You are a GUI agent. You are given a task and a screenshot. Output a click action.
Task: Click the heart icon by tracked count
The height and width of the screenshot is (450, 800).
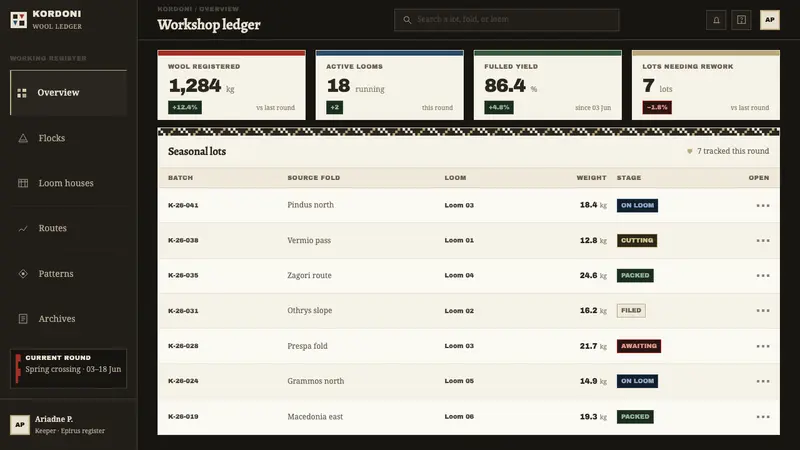(689, 152)
